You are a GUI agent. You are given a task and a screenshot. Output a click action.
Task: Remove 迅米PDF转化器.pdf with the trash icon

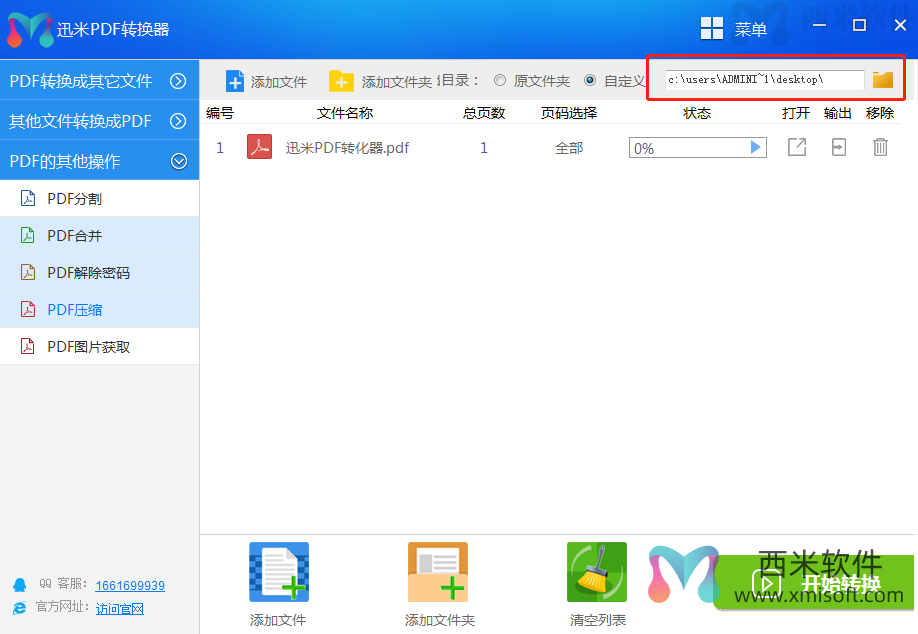(x=880, y=148)
